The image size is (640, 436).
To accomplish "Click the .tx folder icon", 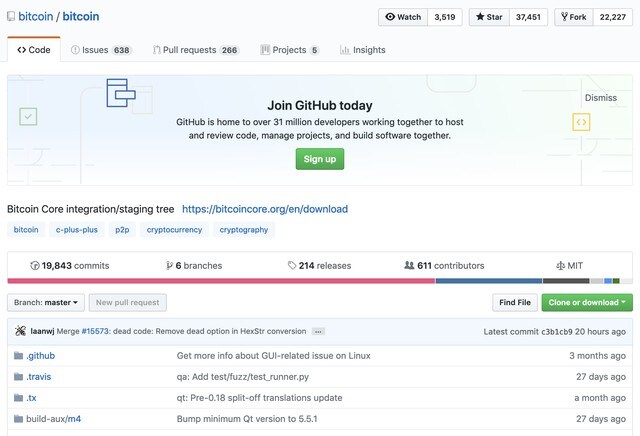I will 18,398.
